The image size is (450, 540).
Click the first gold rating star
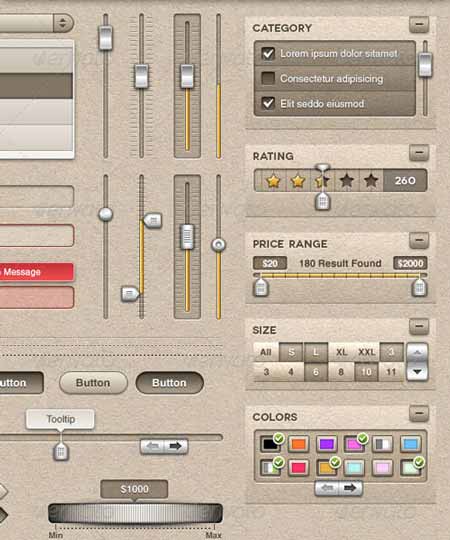click(273, 180)
